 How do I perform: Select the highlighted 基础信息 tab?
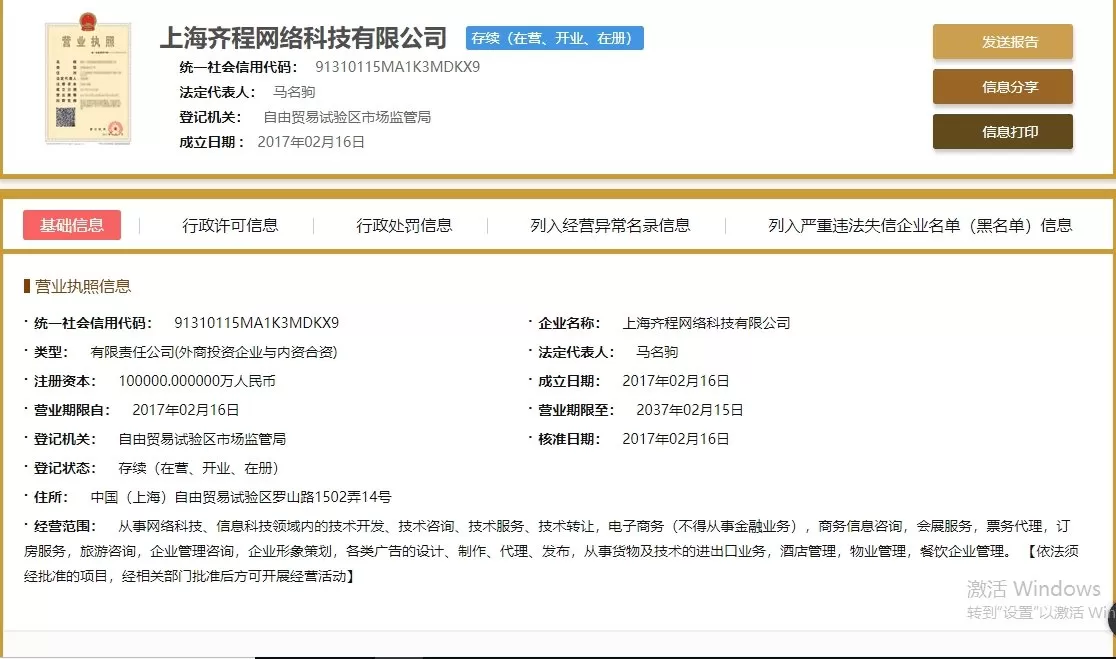coord(72,225)
